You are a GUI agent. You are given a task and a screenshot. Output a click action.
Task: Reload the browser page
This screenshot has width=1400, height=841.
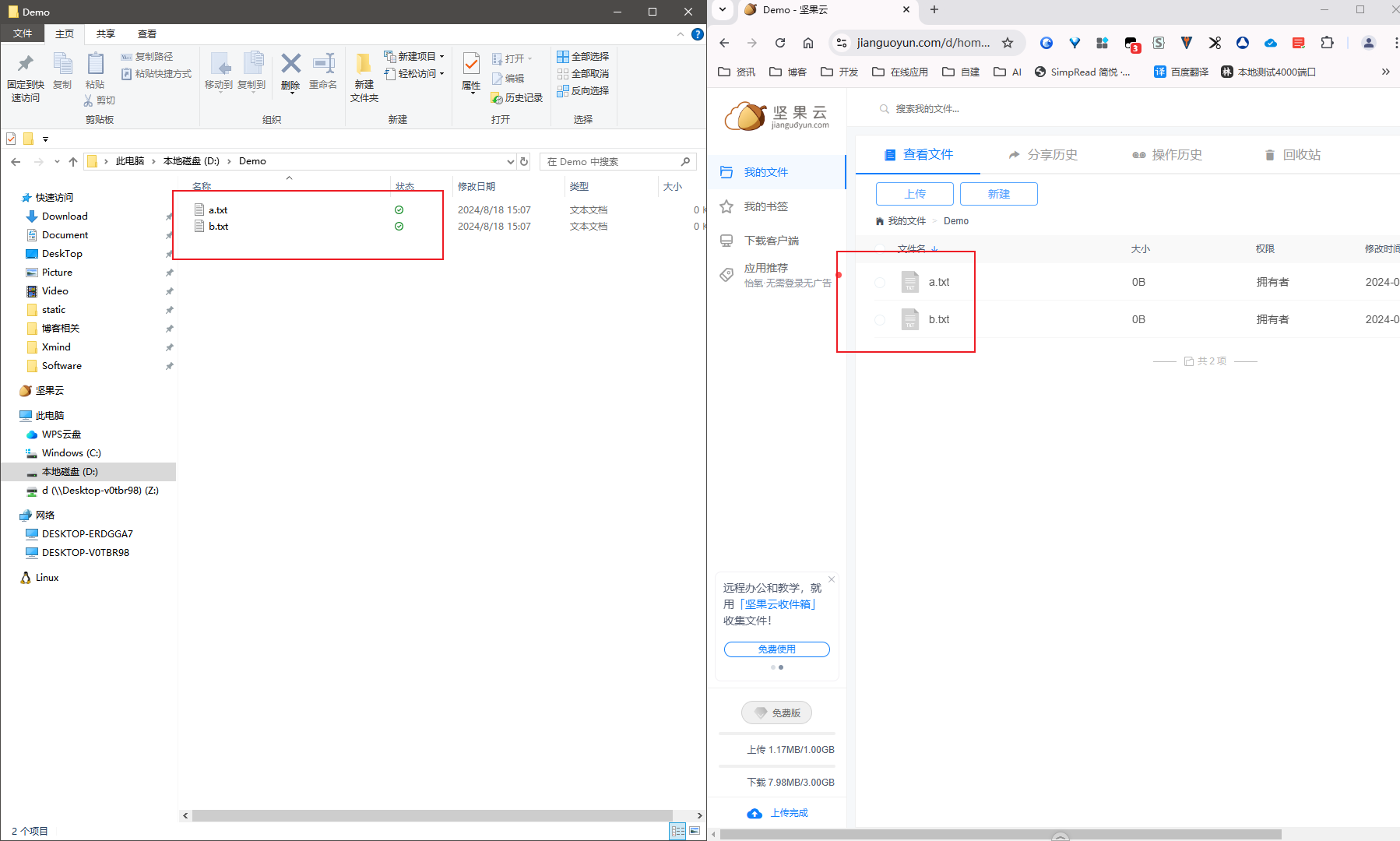click(x=780, y=43)
